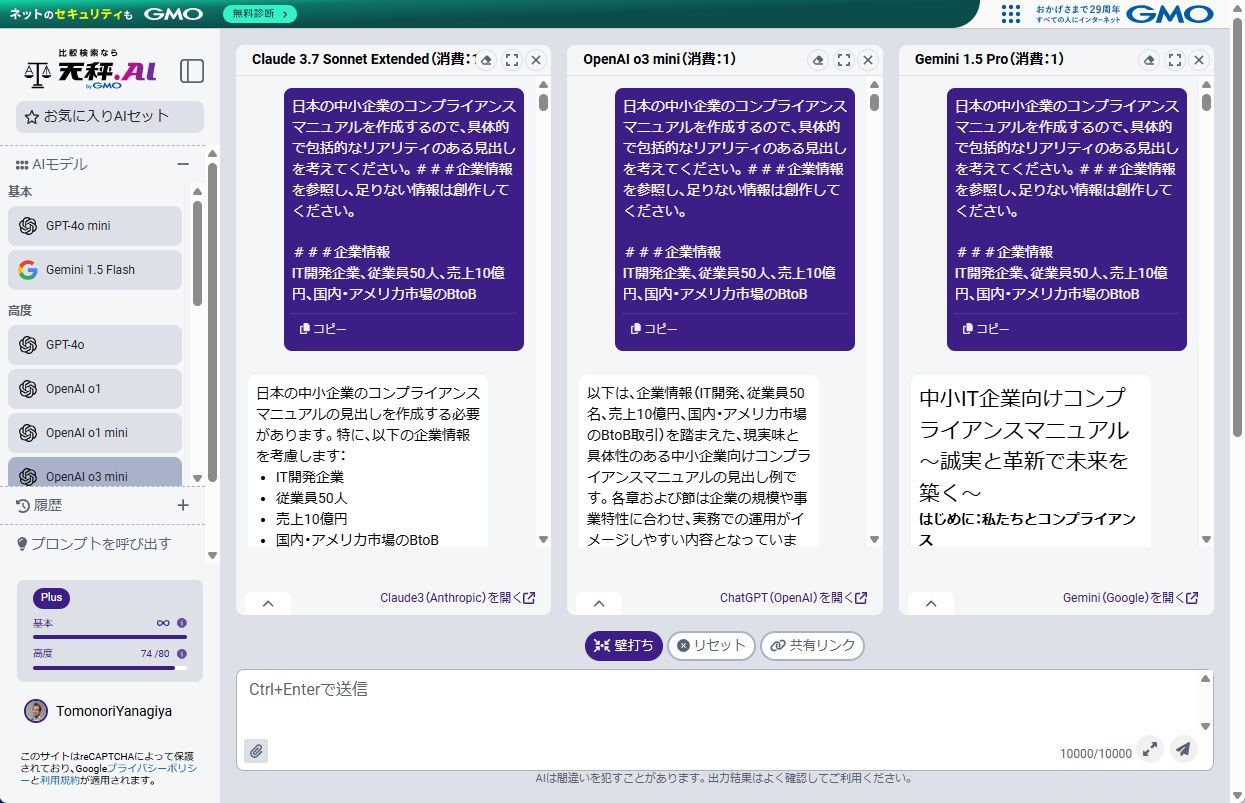Toggle the 壁打ち mode button
This screenshot has width=1245, height=803.
click(623, 646)
